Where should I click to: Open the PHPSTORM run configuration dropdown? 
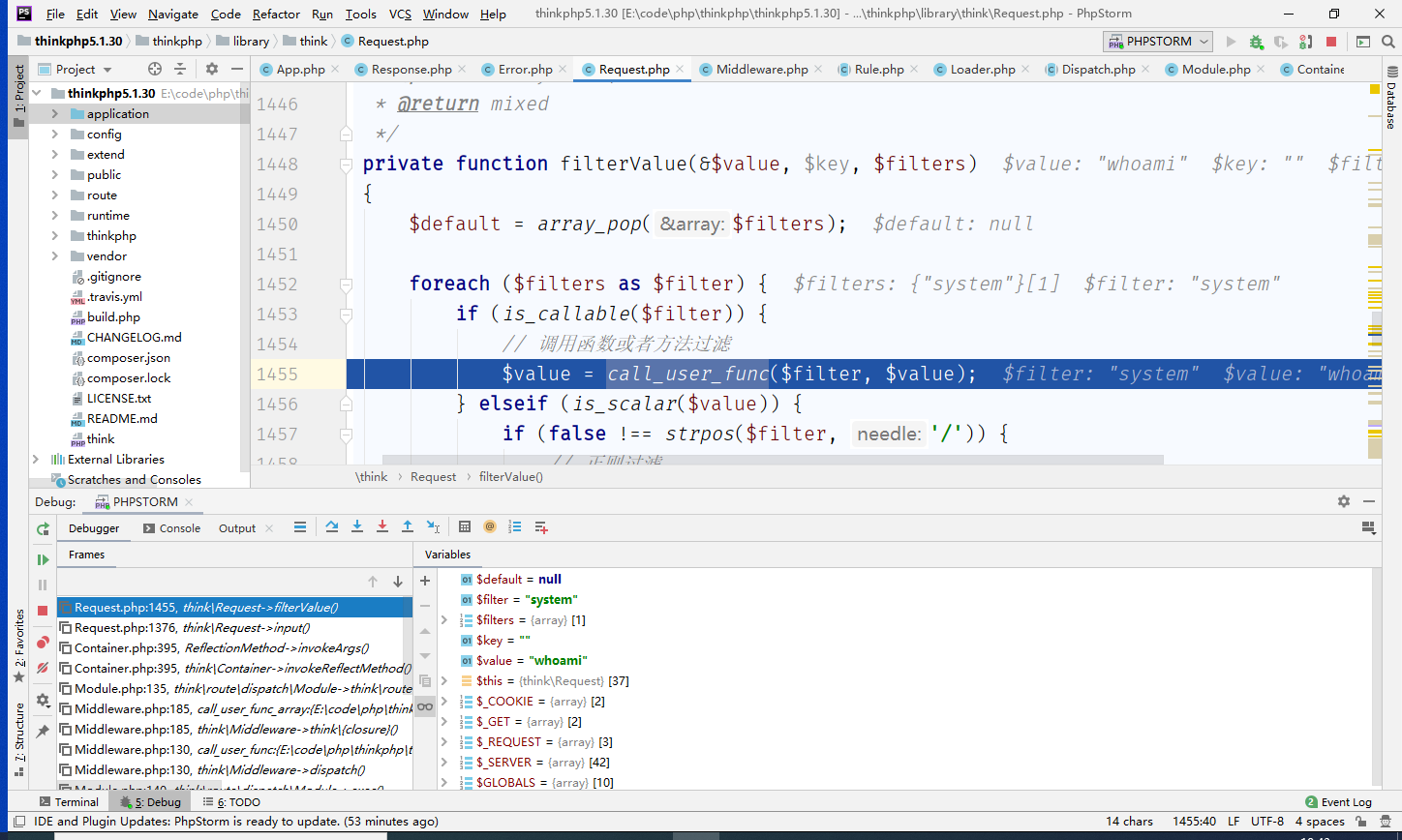click(1159, 42)
